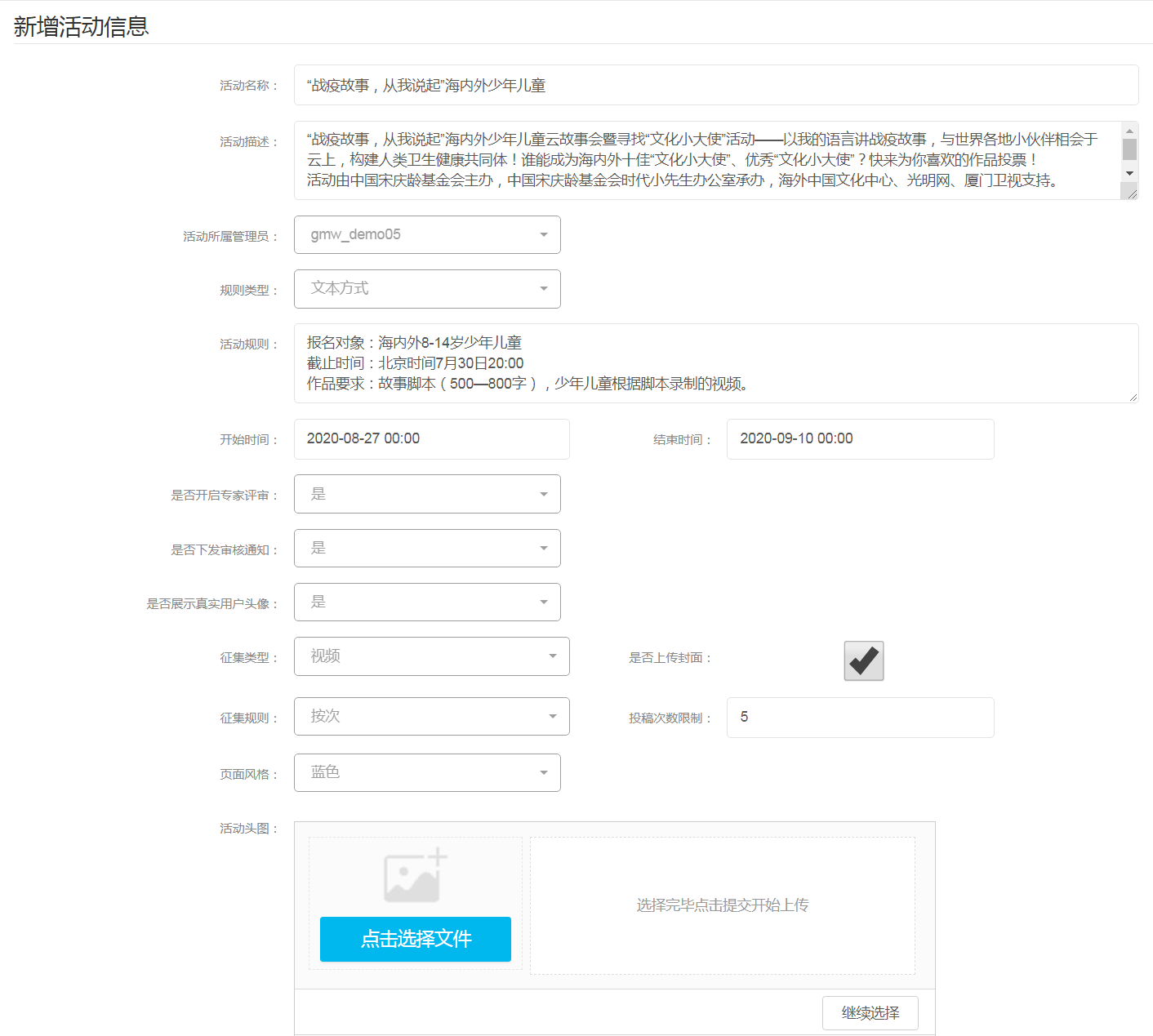
Task: Click the 活动头图 label
Action: click(250, 829)
